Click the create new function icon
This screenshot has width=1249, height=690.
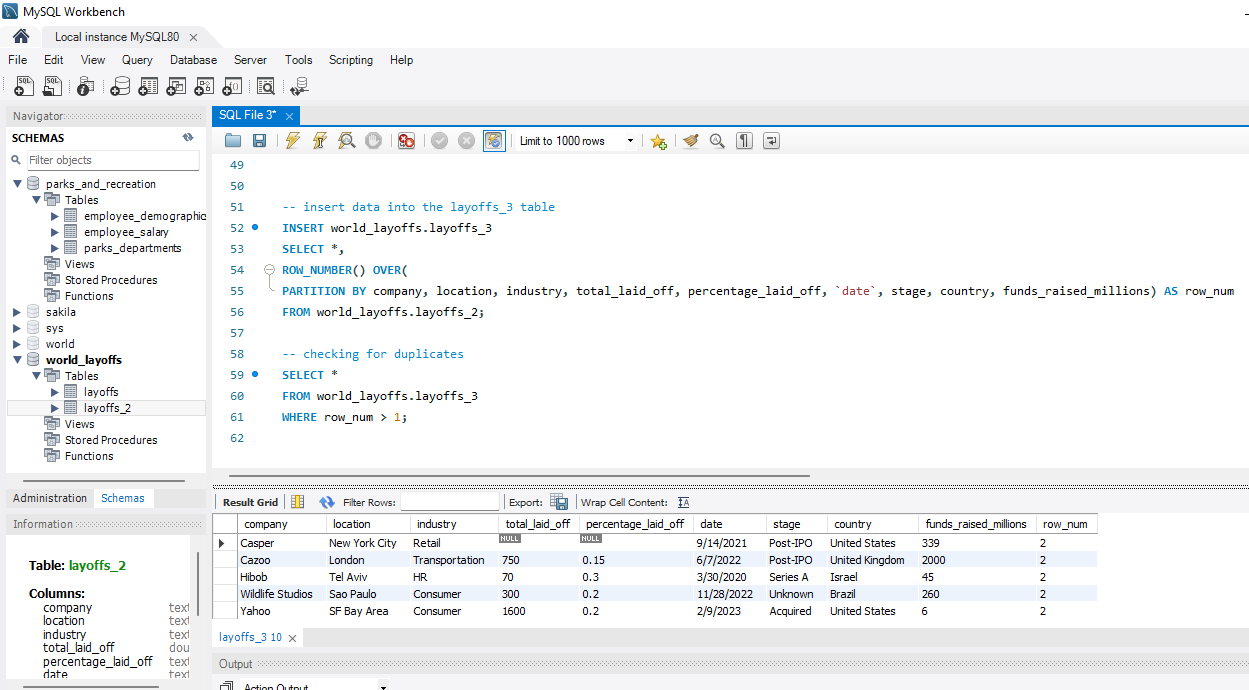click(232, 87)
